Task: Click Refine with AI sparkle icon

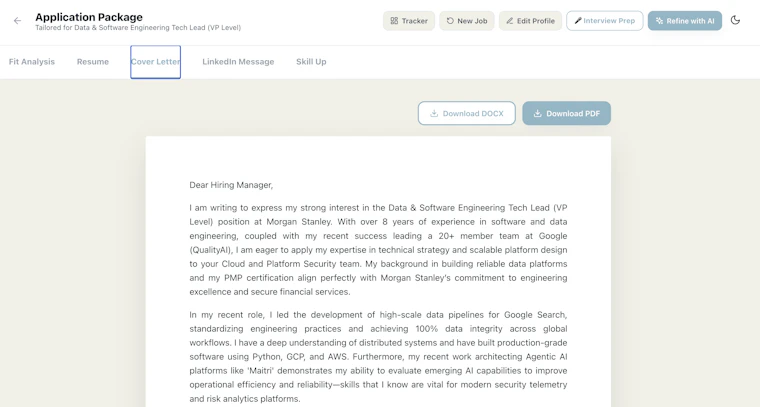Action: pos(659,21)
